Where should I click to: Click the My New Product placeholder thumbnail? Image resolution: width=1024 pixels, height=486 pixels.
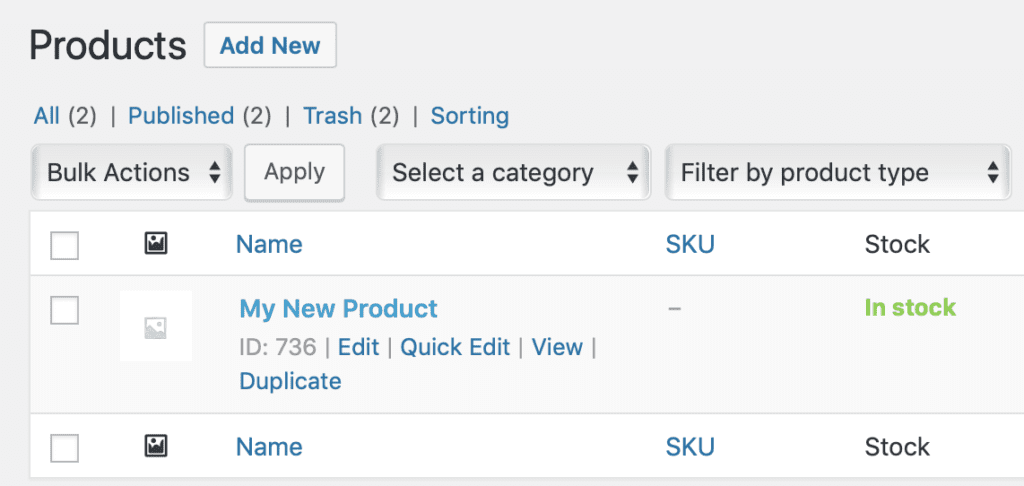155,326
